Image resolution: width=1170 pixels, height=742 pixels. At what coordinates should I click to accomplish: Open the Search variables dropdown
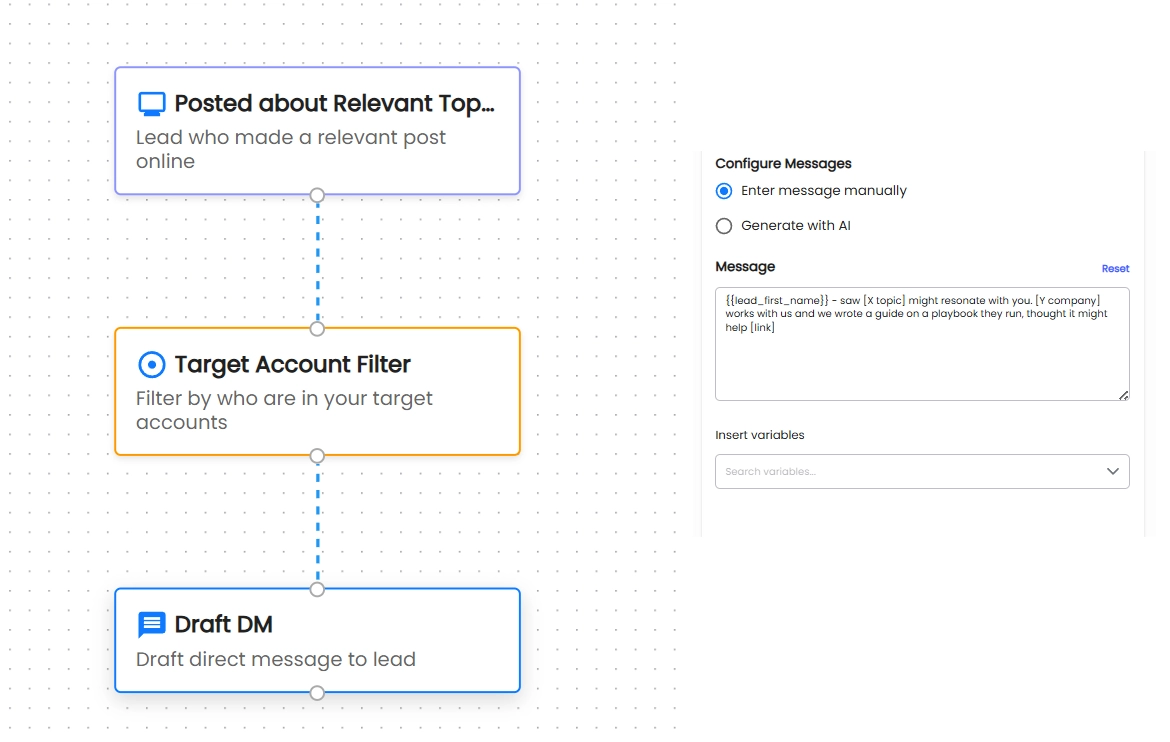coord(922,472)
